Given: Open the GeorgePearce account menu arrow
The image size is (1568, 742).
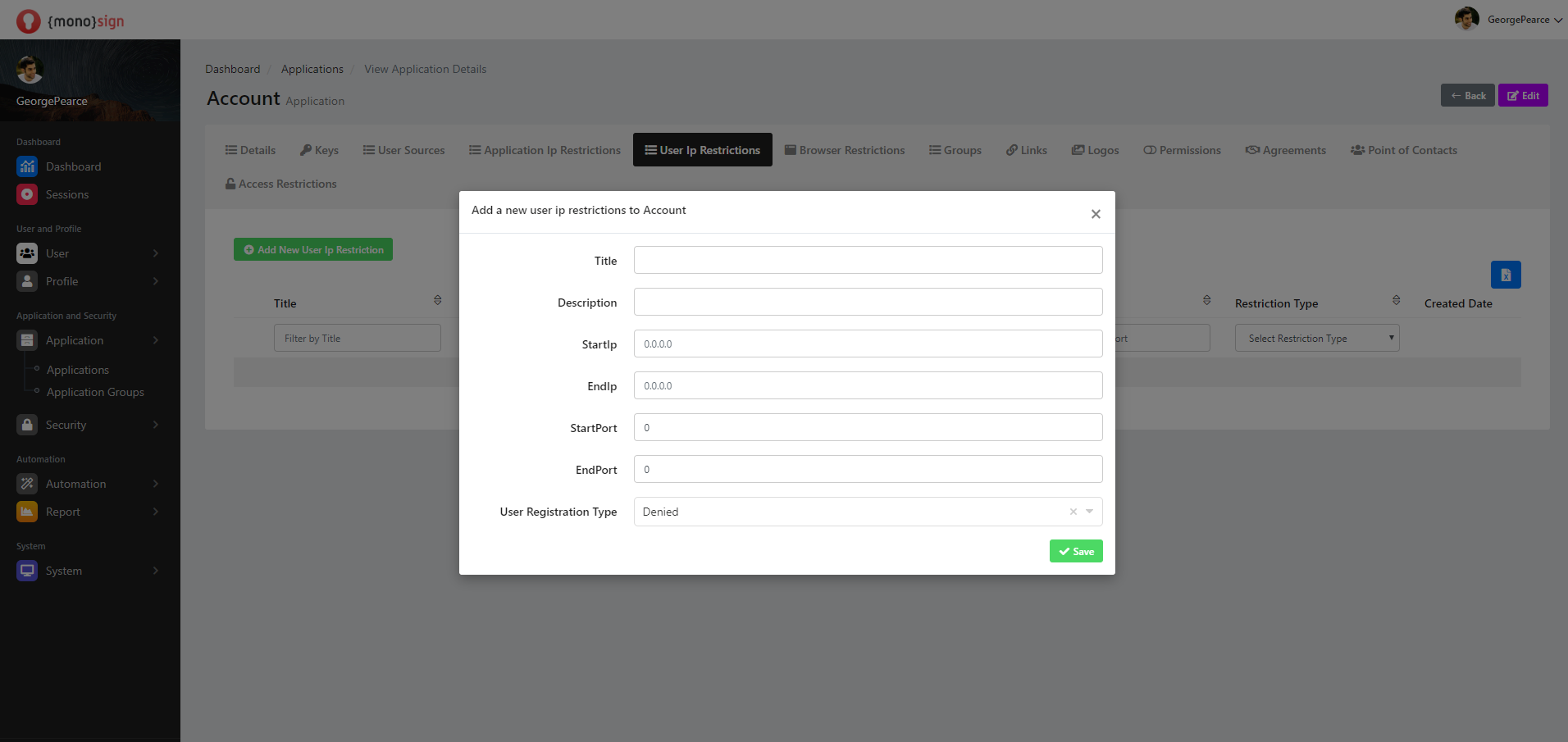Looking at the screenshot, I should click(1557, 20).
